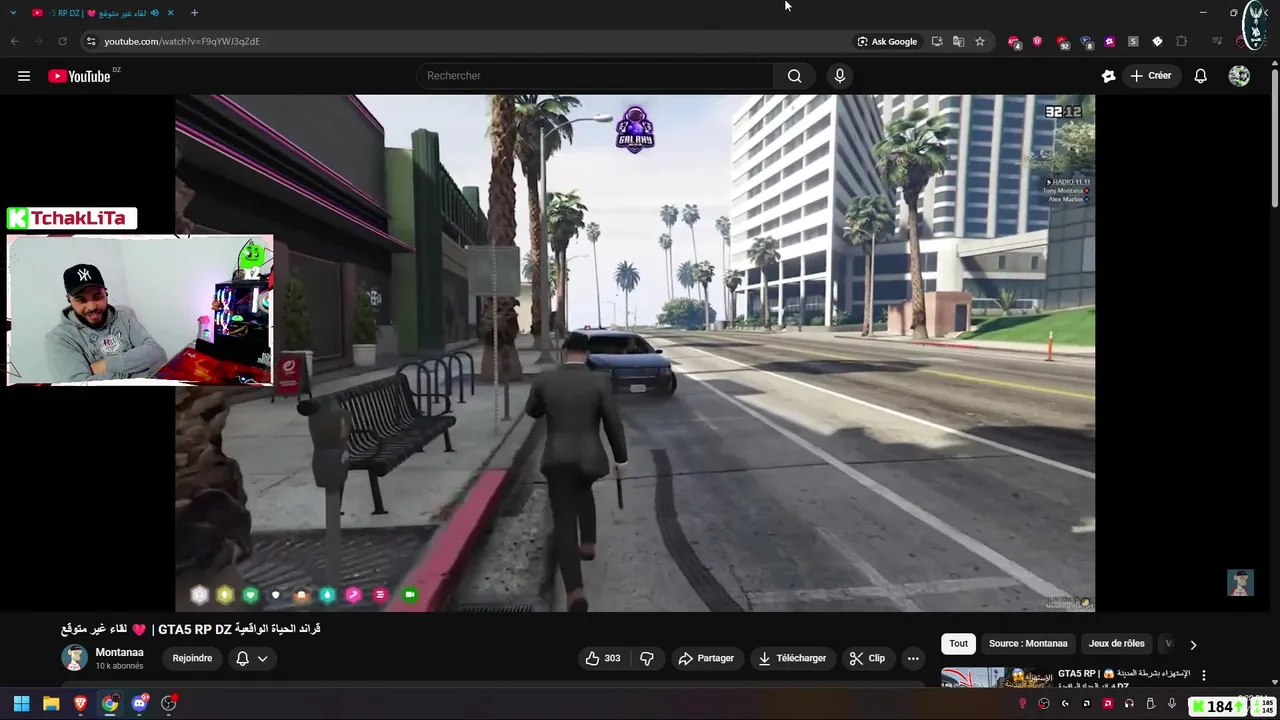Click the translate page icon
Image resolution: width=1280 pixels, height=720 pixels.
(958, 41)
